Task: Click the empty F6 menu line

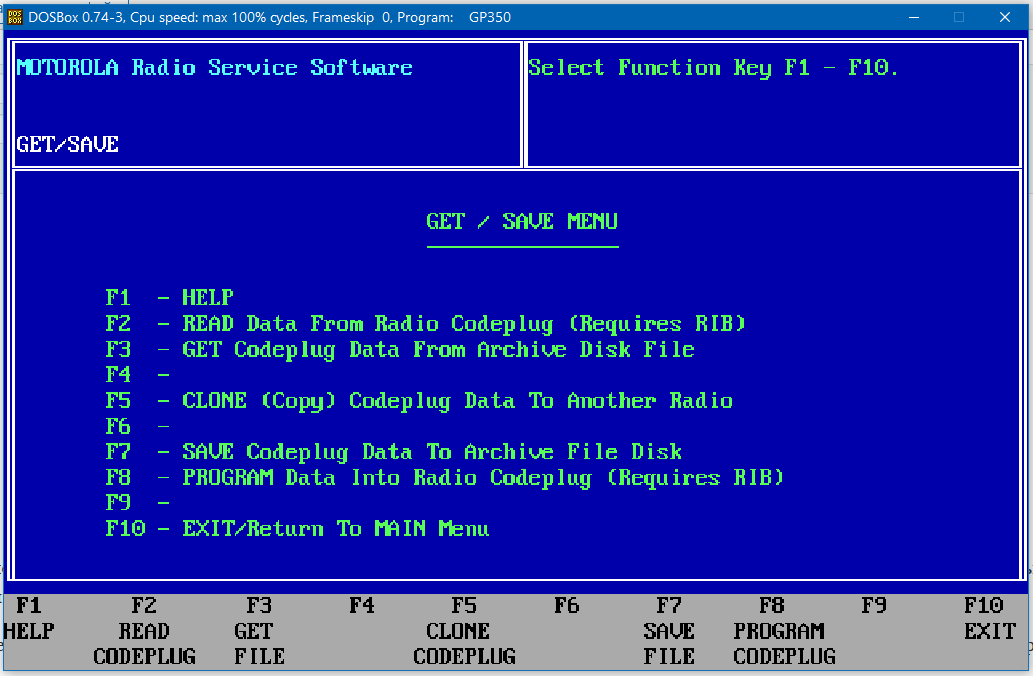Action: [x=138, y=427]
